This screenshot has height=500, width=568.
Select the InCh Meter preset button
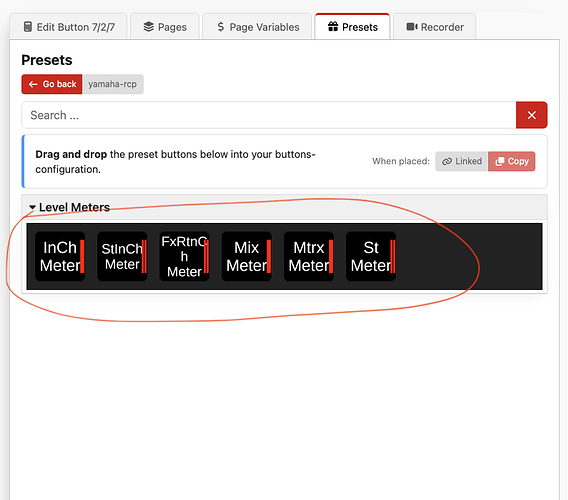[60, 257]
